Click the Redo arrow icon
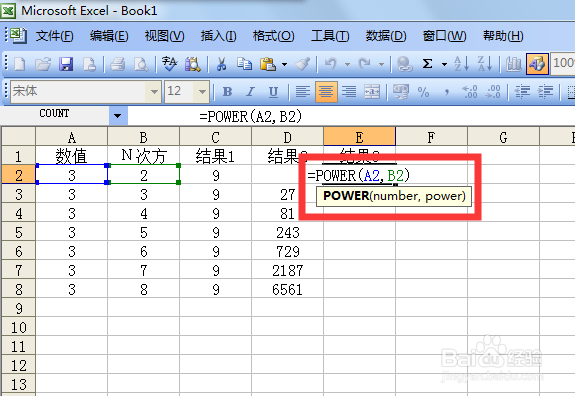The image size is (575, 396). (x=365, y=64)
